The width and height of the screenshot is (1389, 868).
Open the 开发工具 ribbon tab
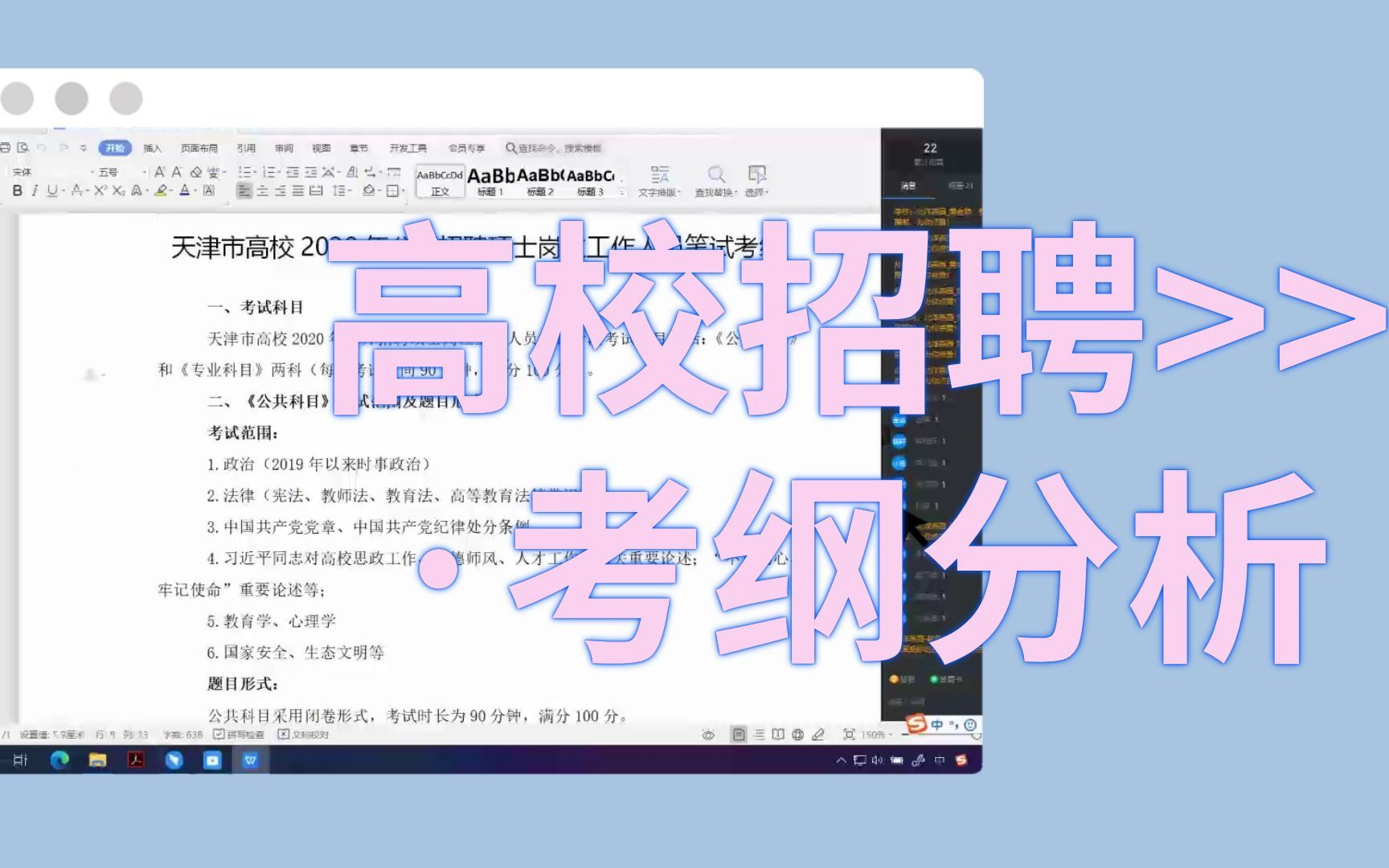(408, 148)
